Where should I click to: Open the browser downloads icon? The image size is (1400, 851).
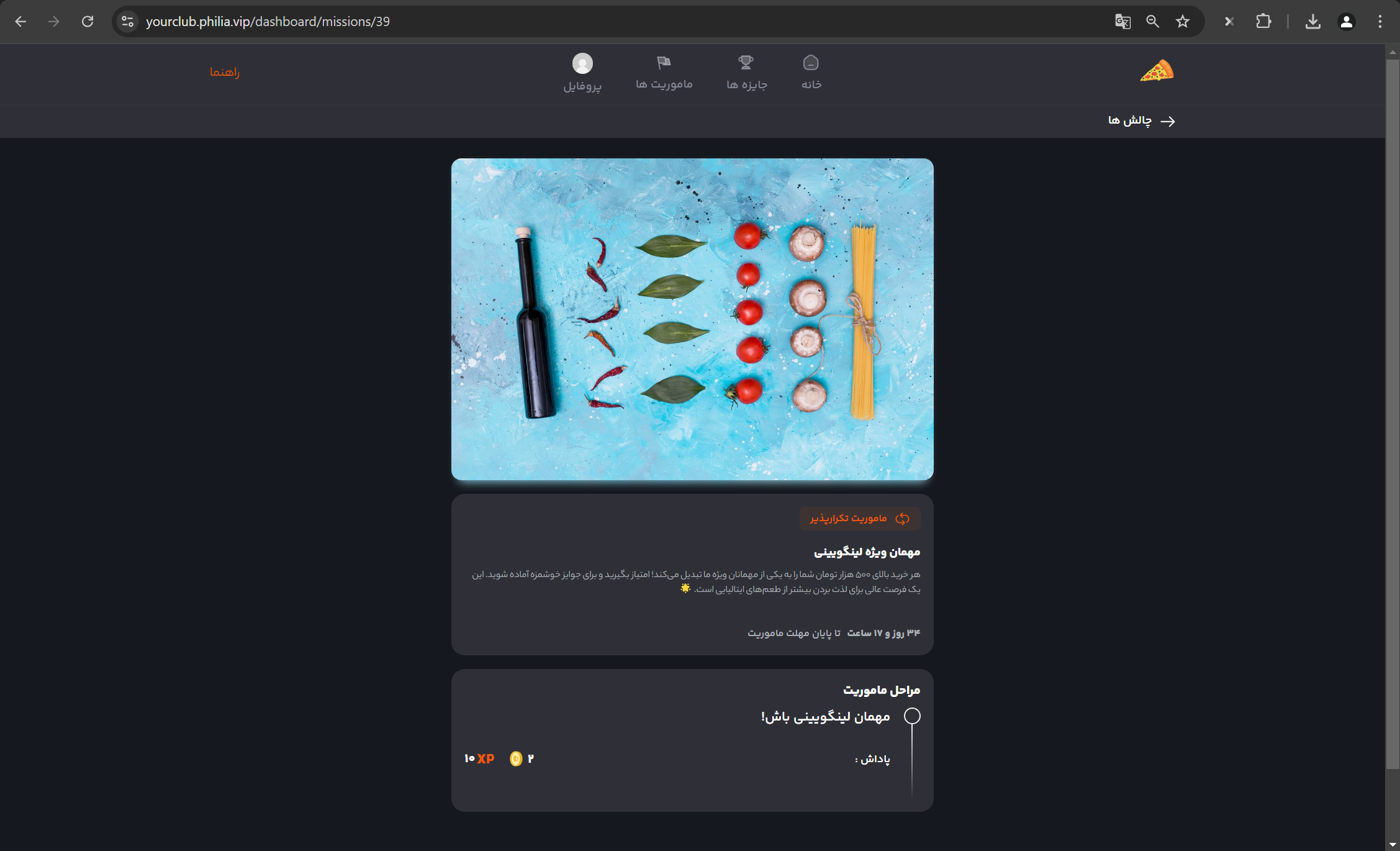[x=1312, y=22]
